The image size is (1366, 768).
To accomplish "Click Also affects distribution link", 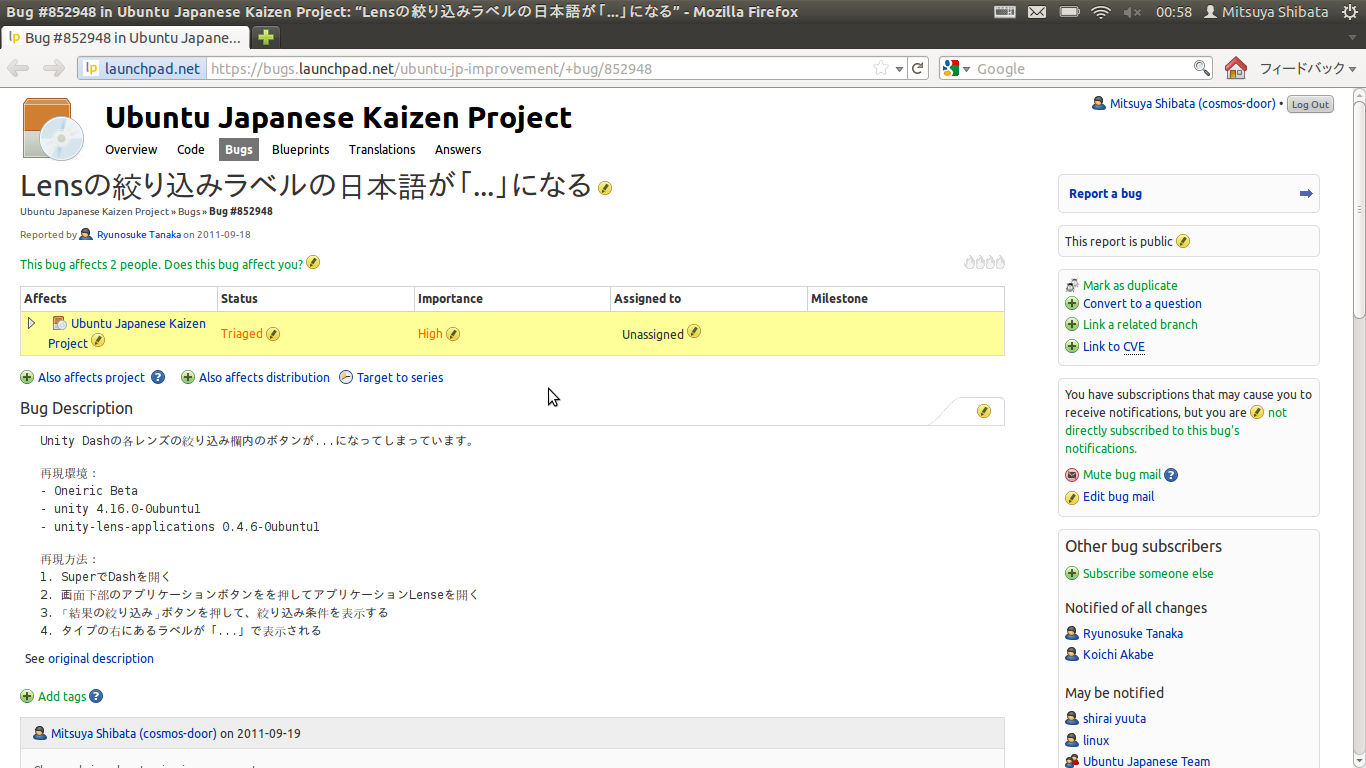I will tap(264, 377).
